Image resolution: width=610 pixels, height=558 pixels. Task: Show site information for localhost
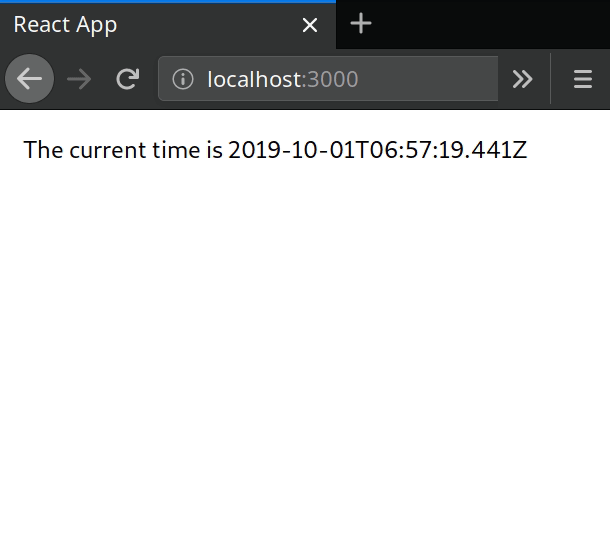(x=183, y=79)
